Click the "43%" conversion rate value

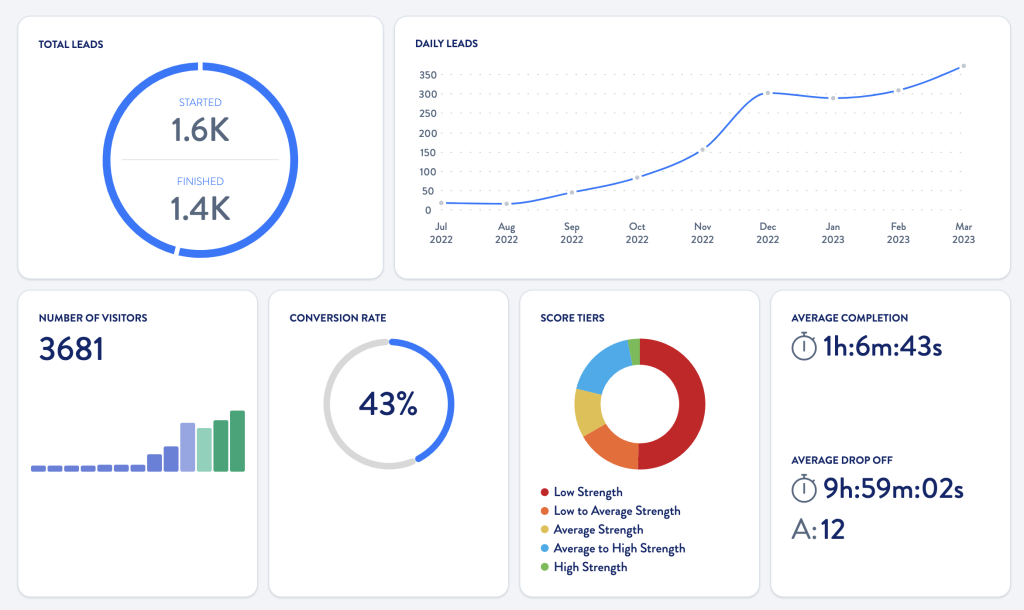tap(389, 404)
